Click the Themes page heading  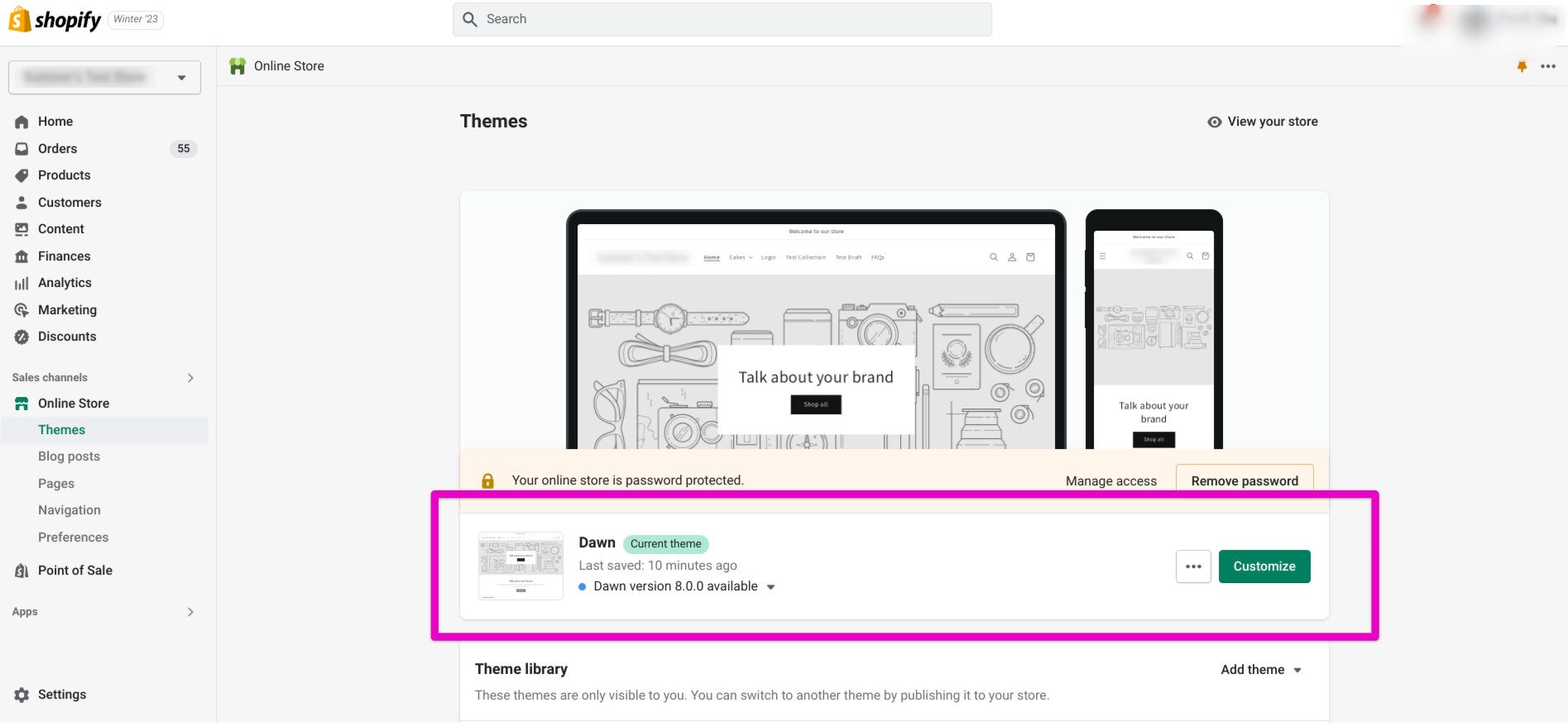click(494, 122)
